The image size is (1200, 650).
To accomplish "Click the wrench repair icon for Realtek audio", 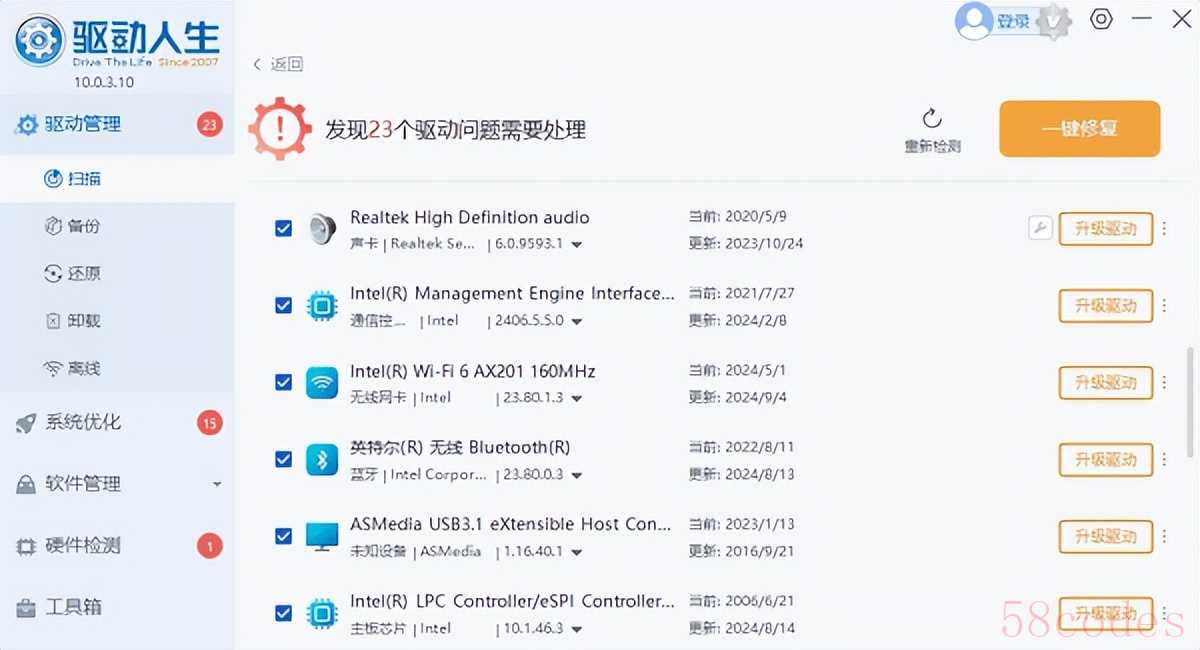I will (x=1040, y=229).
